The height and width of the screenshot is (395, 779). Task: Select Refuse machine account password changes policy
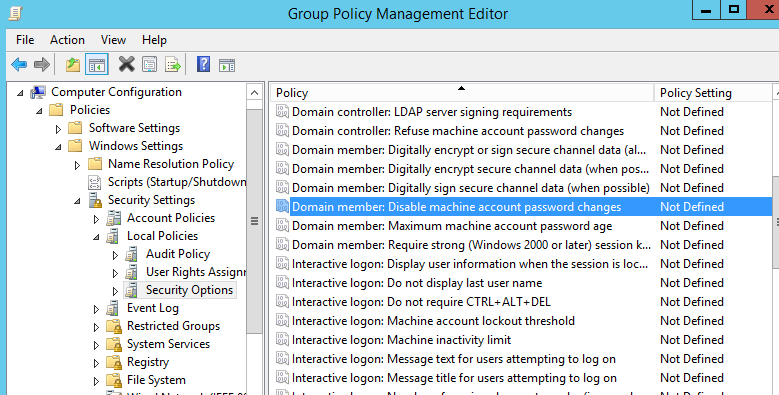458,131
